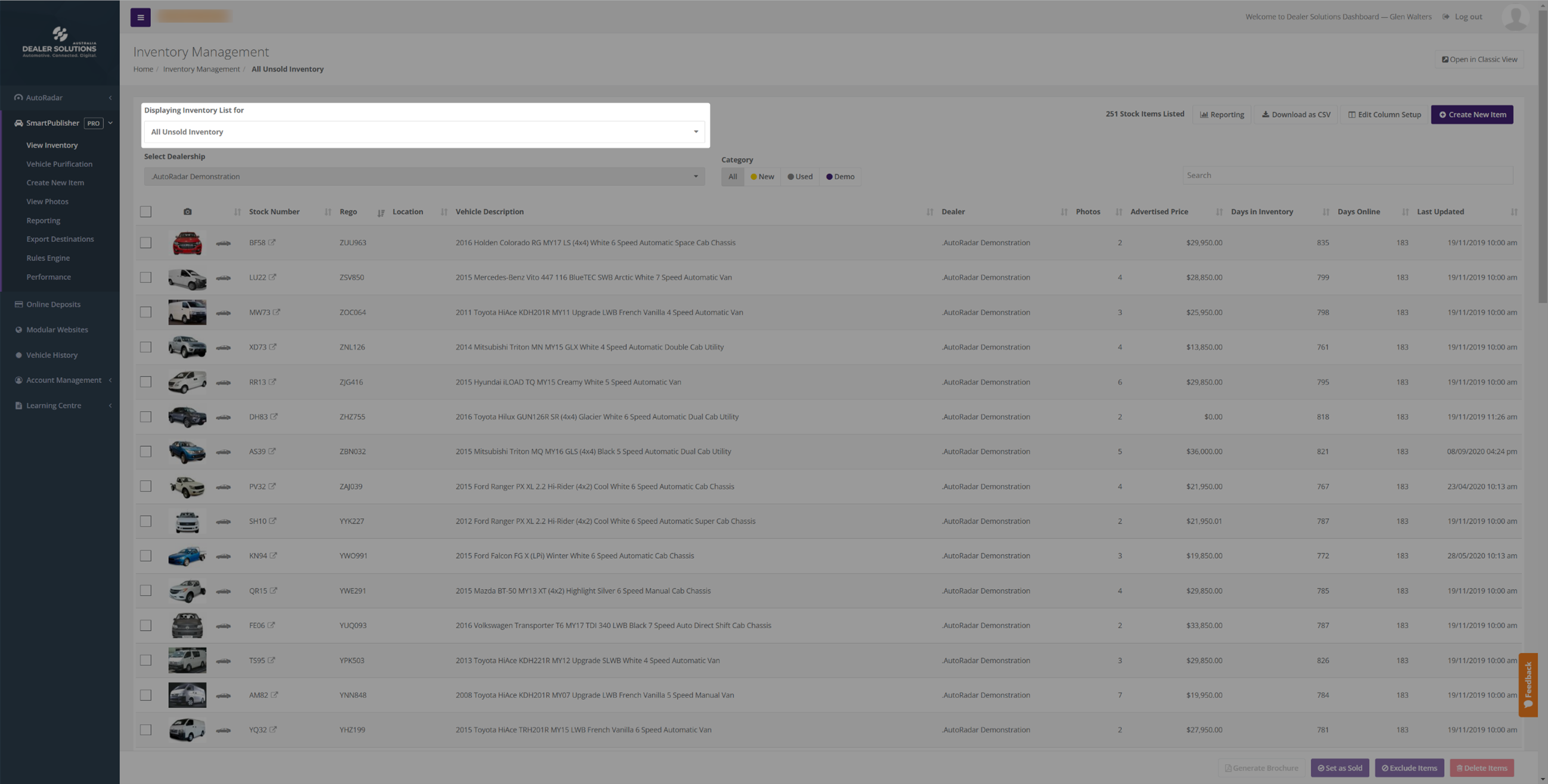Toggle the select-all checkbox in header
1548x784 pixels.
[x=145, y=212]
